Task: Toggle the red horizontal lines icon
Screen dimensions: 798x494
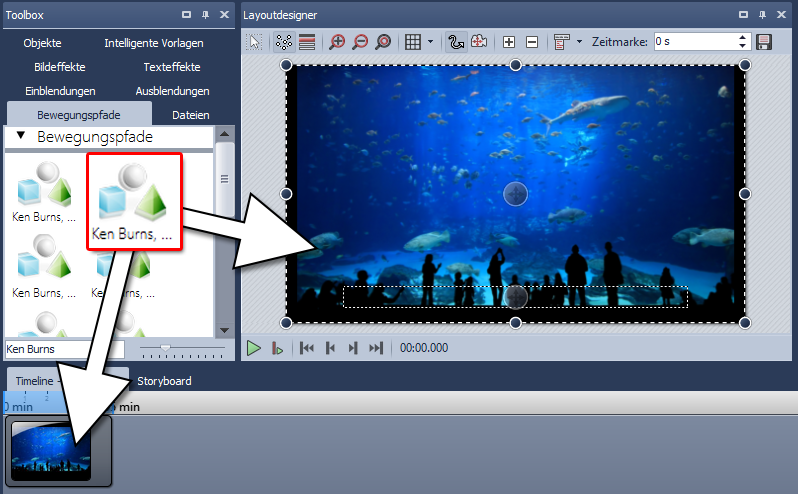Action: [307, 42]
